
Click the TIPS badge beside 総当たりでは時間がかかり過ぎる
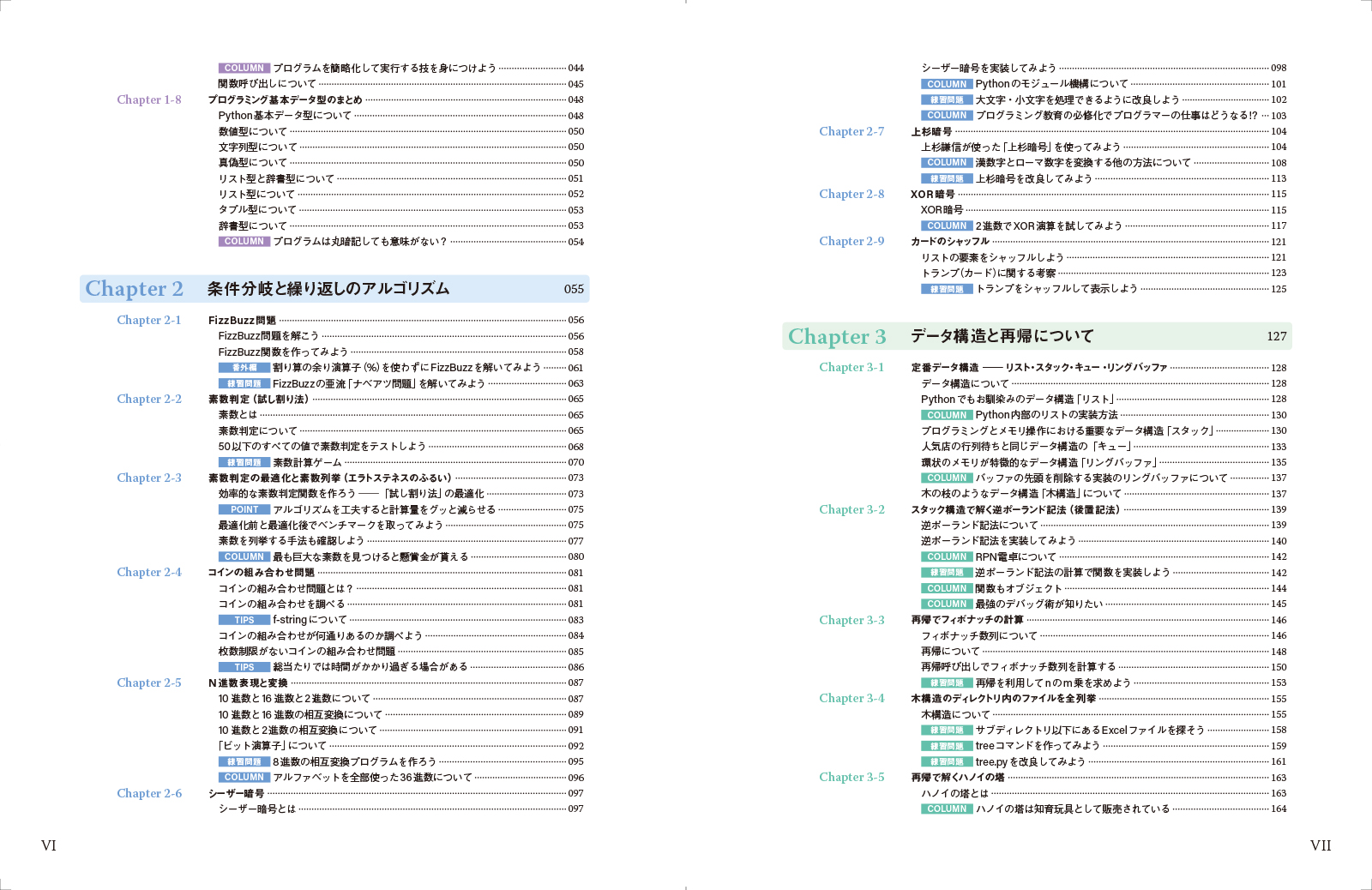click(x=244, y=667)
